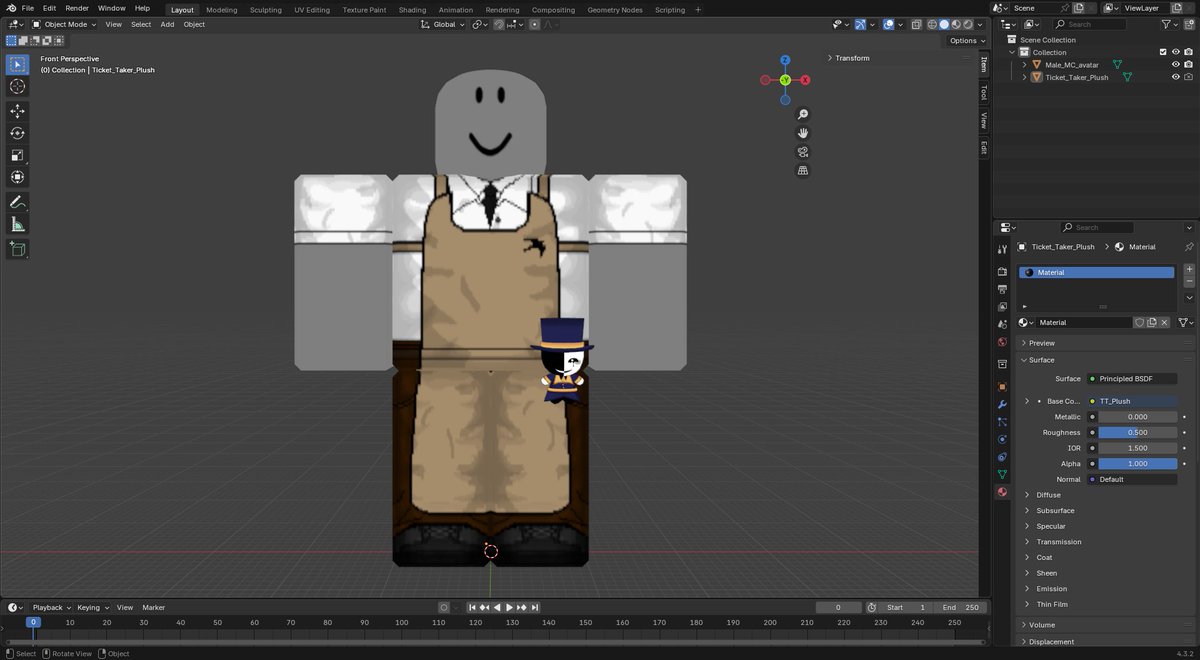Toggle X-ray mode in viewport header

point(915,24)
